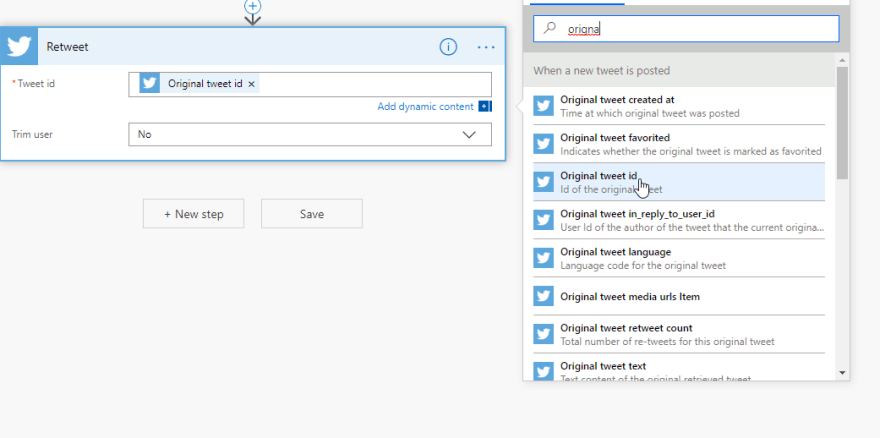Click the Add dynamic content link
880x438 pixels.
point(425,107)
